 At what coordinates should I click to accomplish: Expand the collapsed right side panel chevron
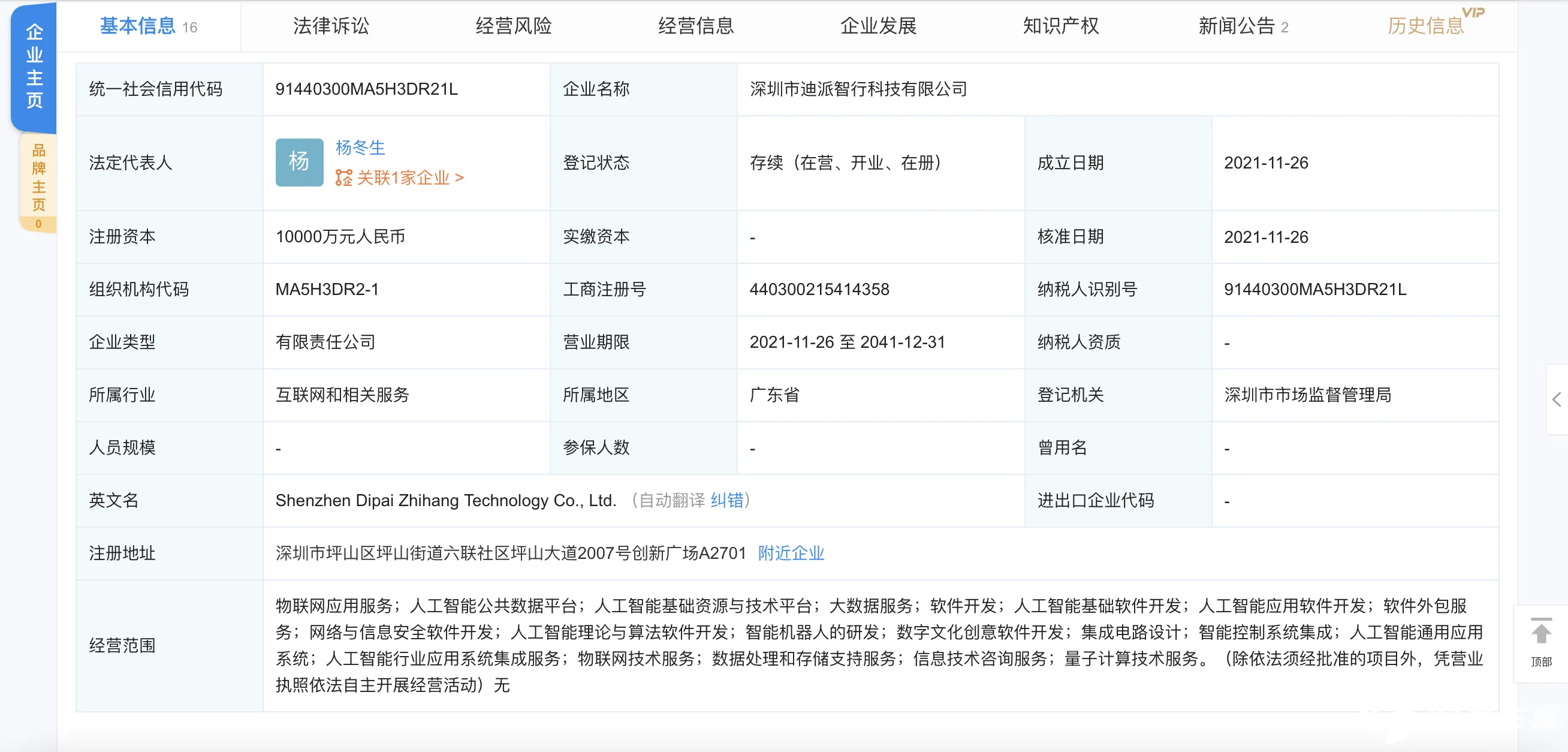pyautogui.click(x=1557, y=399)
